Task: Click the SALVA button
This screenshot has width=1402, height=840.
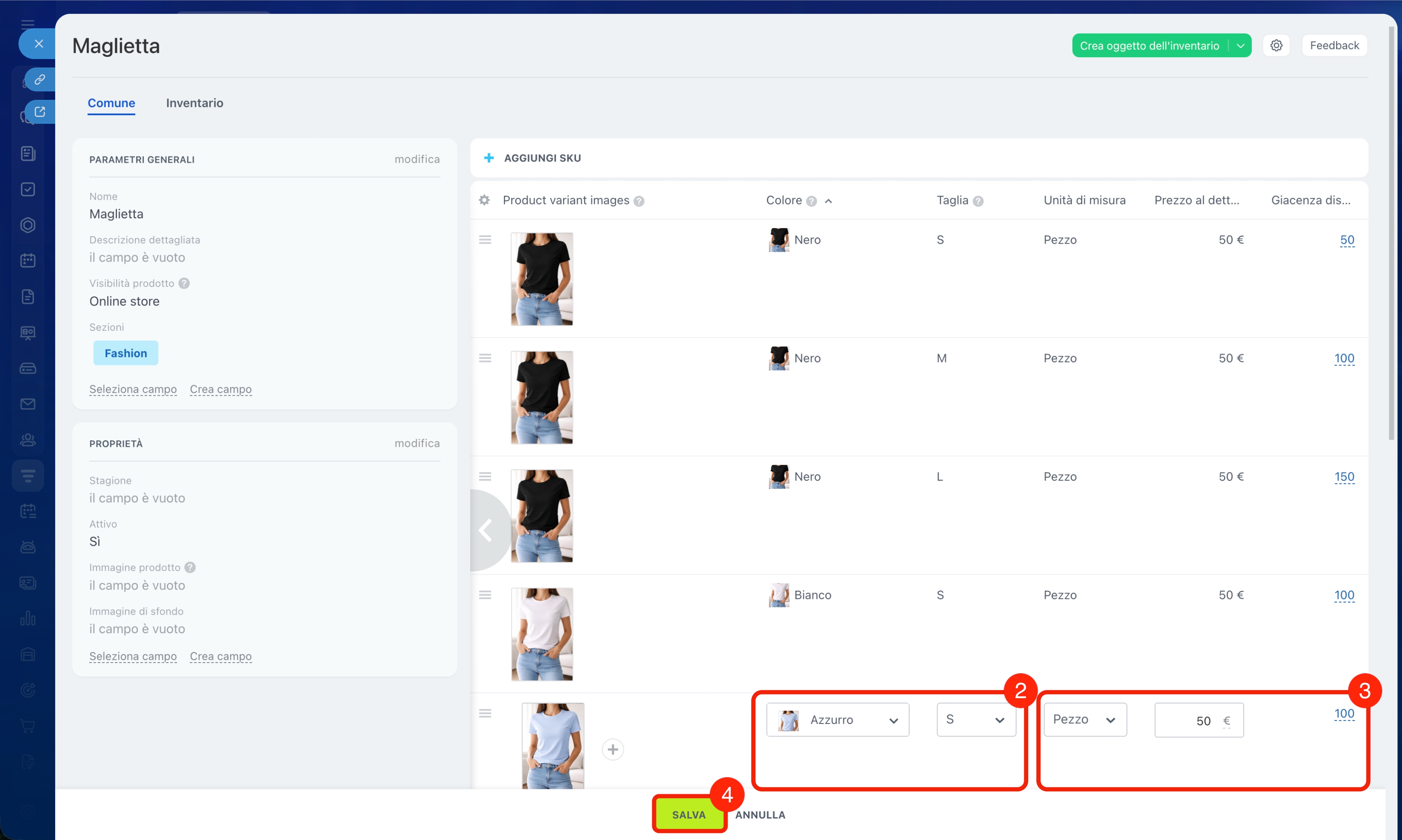Action: click(689, 815)
